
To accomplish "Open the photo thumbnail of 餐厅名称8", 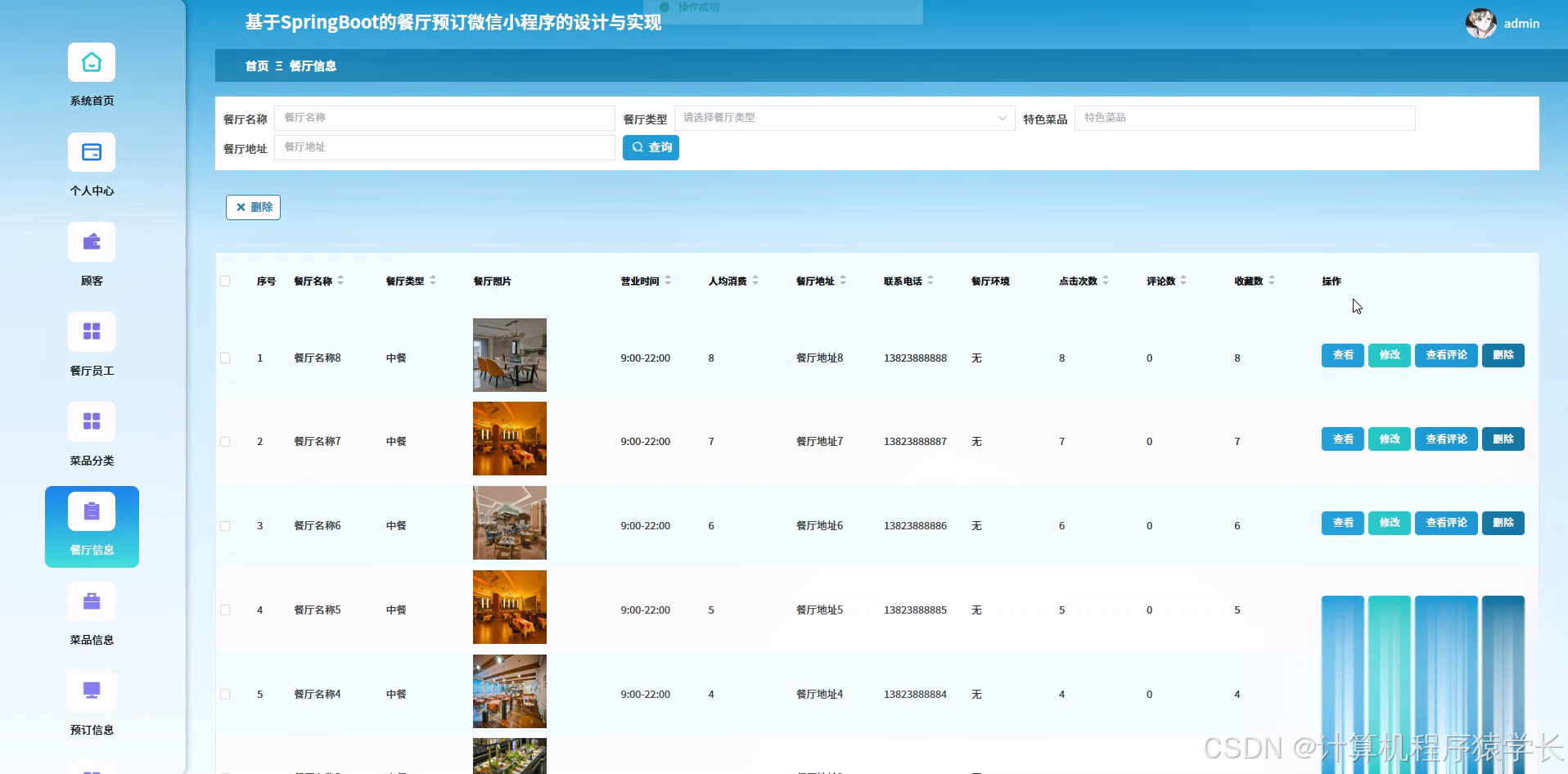I will (509, 355).
